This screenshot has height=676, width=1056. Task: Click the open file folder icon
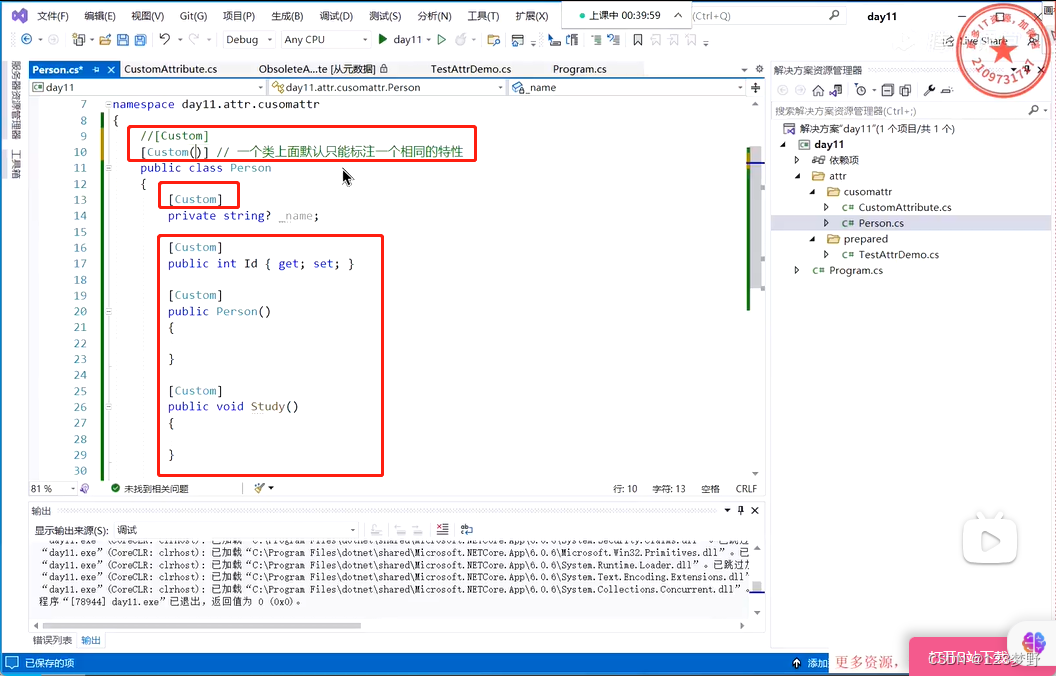pos(105,40)
